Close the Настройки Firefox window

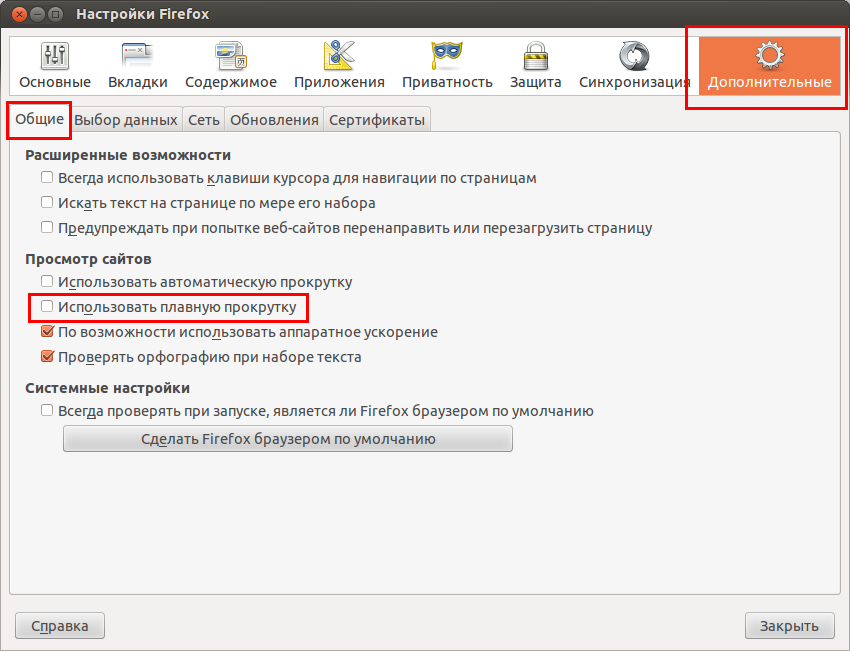19,14
